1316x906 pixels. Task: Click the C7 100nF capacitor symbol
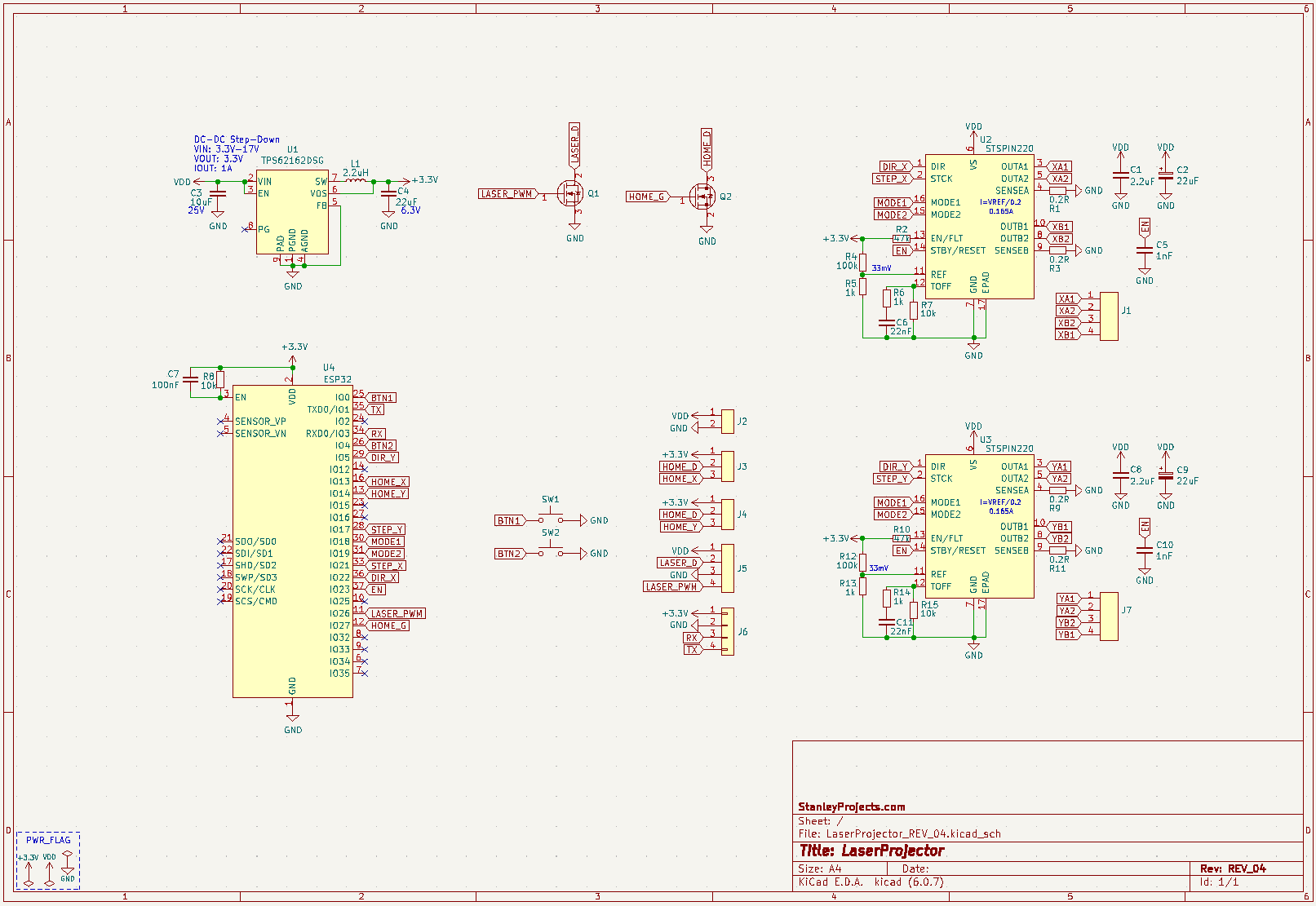(191, 379)
